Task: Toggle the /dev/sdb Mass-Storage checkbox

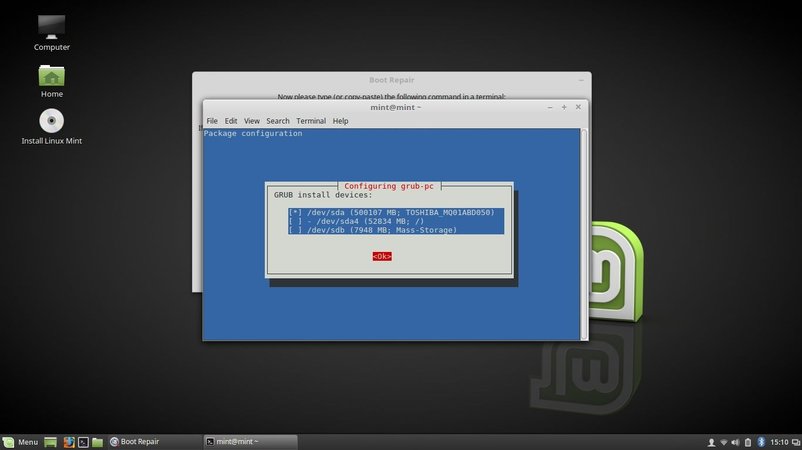Action: click(295, 230)
